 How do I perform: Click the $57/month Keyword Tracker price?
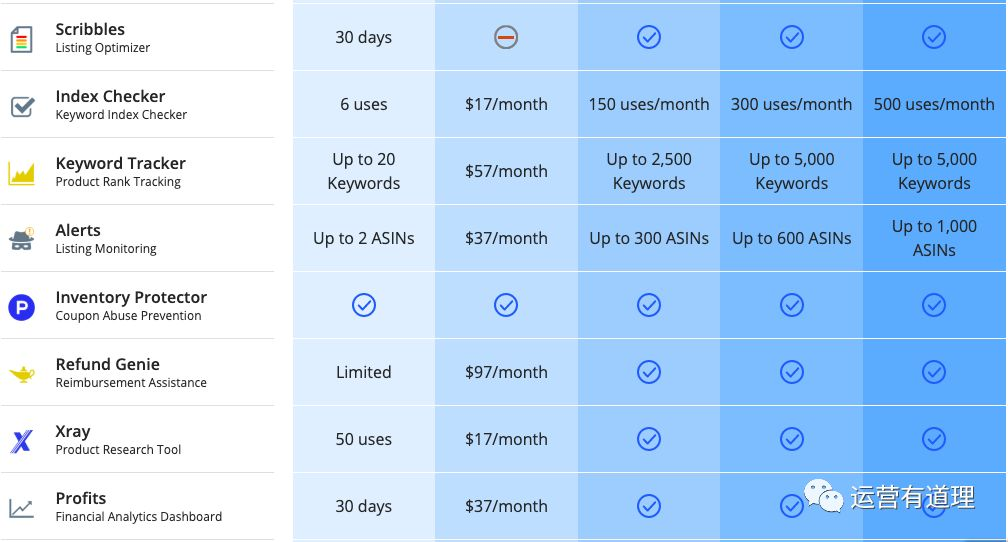point(506,171)
